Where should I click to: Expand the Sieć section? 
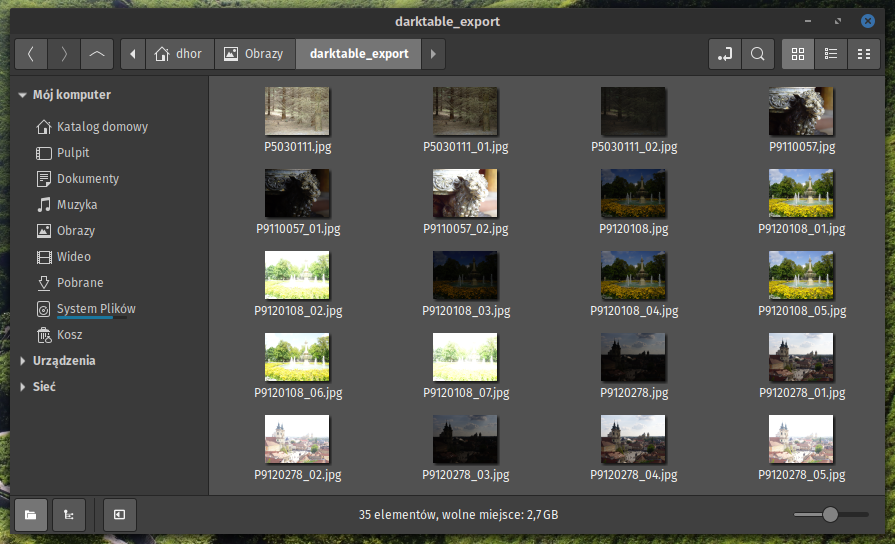(22, 387)
